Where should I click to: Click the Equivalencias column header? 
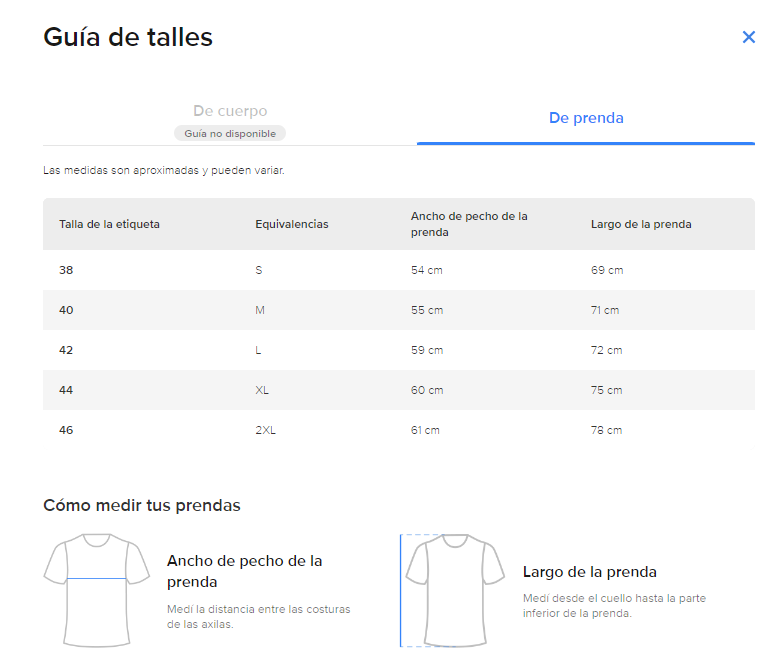coord(292,224)
